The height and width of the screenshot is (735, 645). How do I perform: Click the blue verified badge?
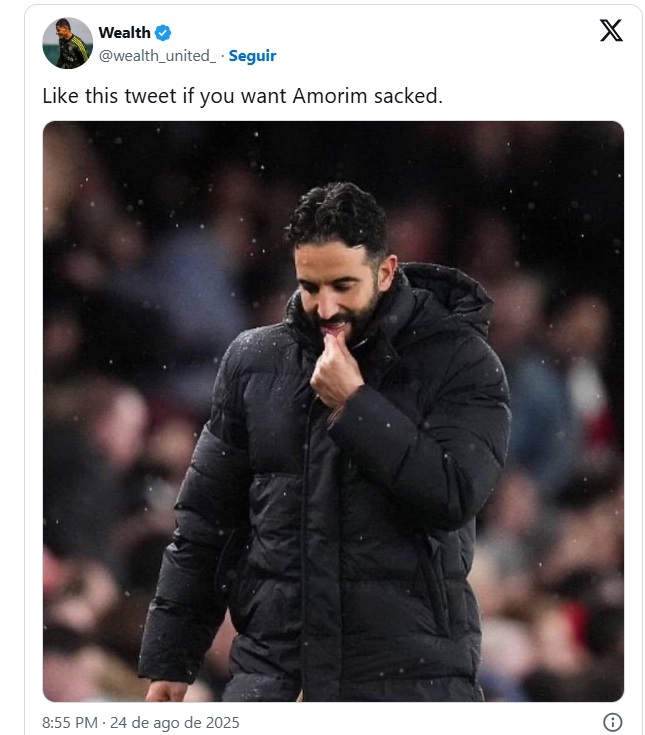(163, 34)
